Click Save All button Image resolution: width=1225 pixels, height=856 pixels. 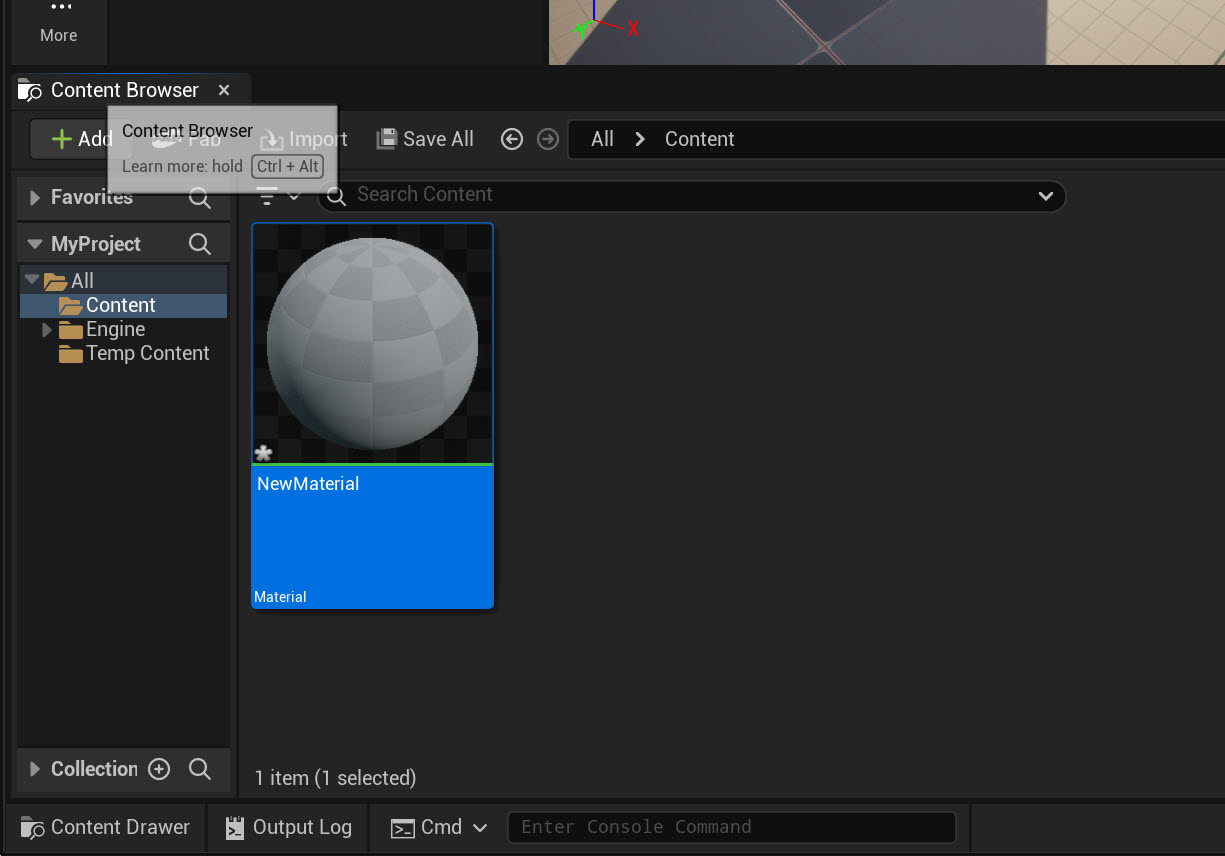tap(425, 139)
